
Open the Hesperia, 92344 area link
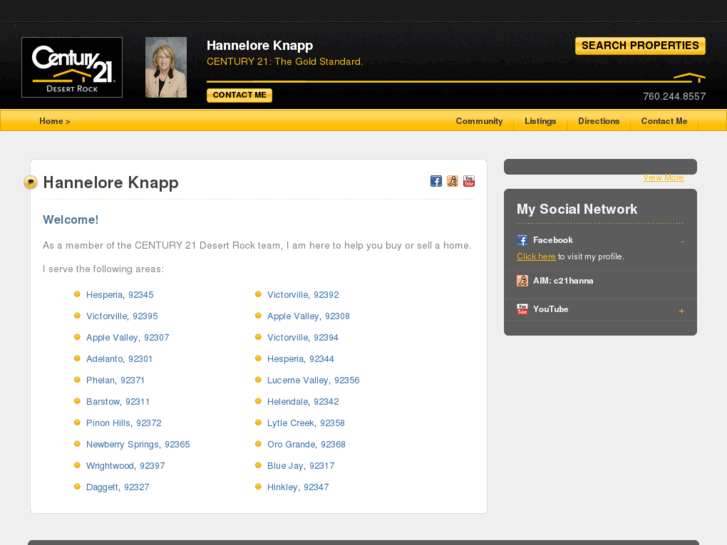pos(300,359)
